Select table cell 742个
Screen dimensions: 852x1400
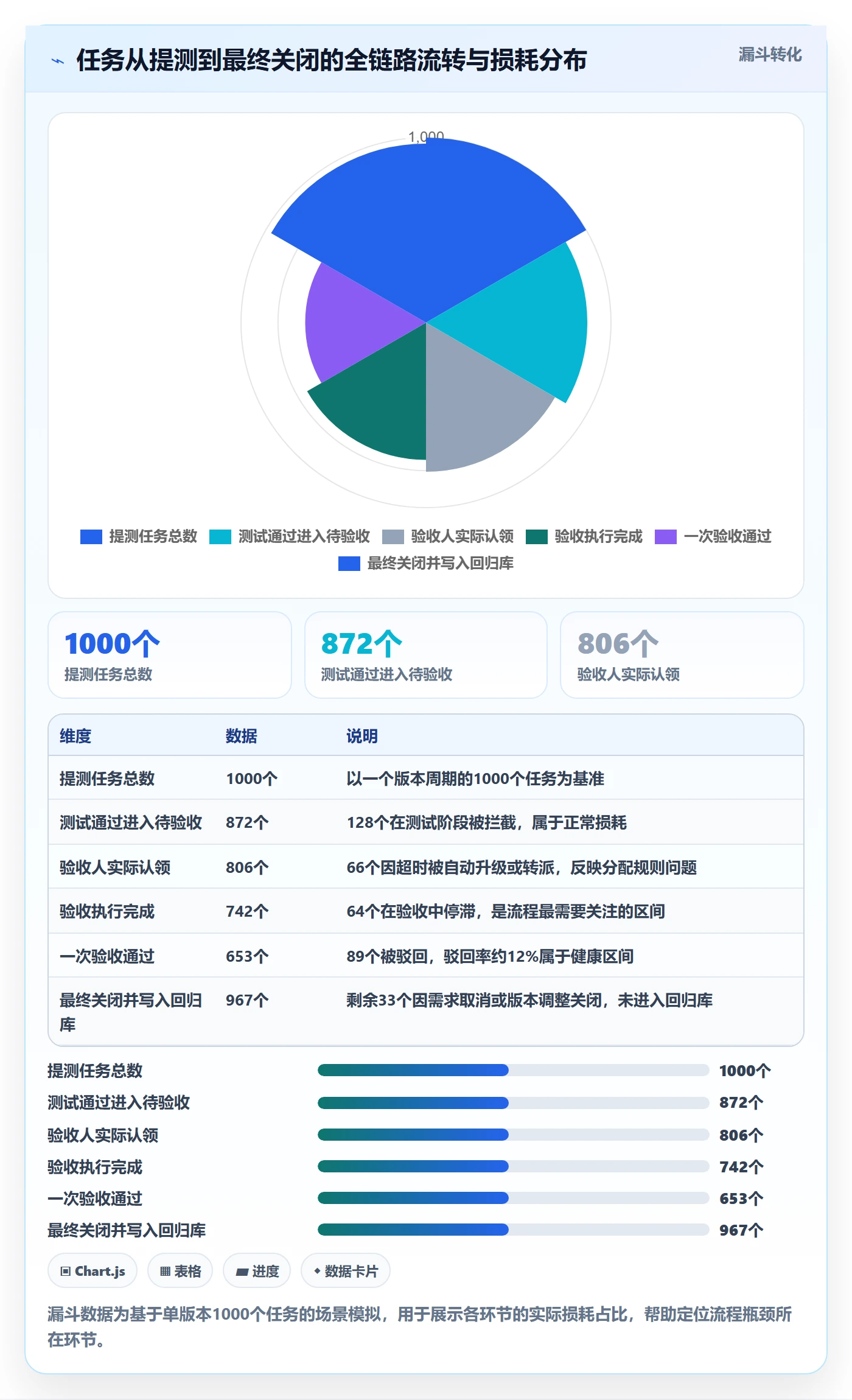[x=247, y=911]
